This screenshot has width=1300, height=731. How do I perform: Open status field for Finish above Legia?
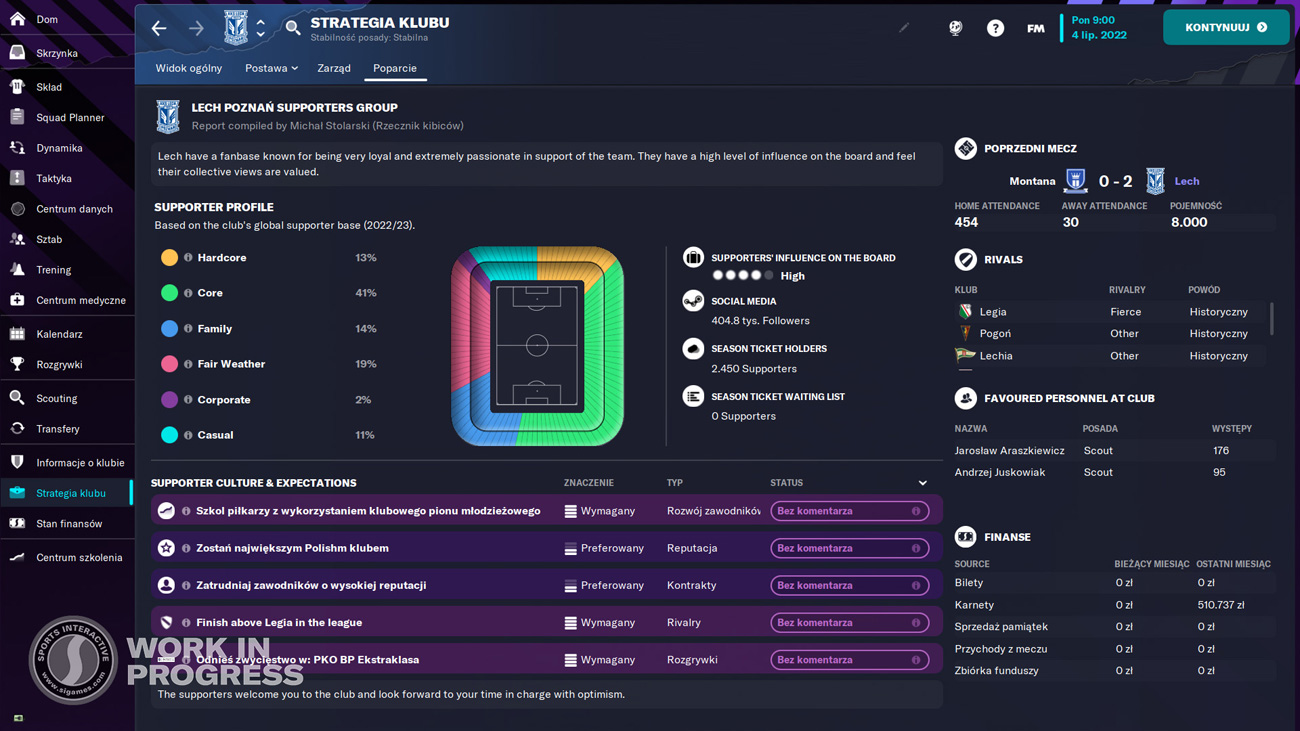click(849, 622)
